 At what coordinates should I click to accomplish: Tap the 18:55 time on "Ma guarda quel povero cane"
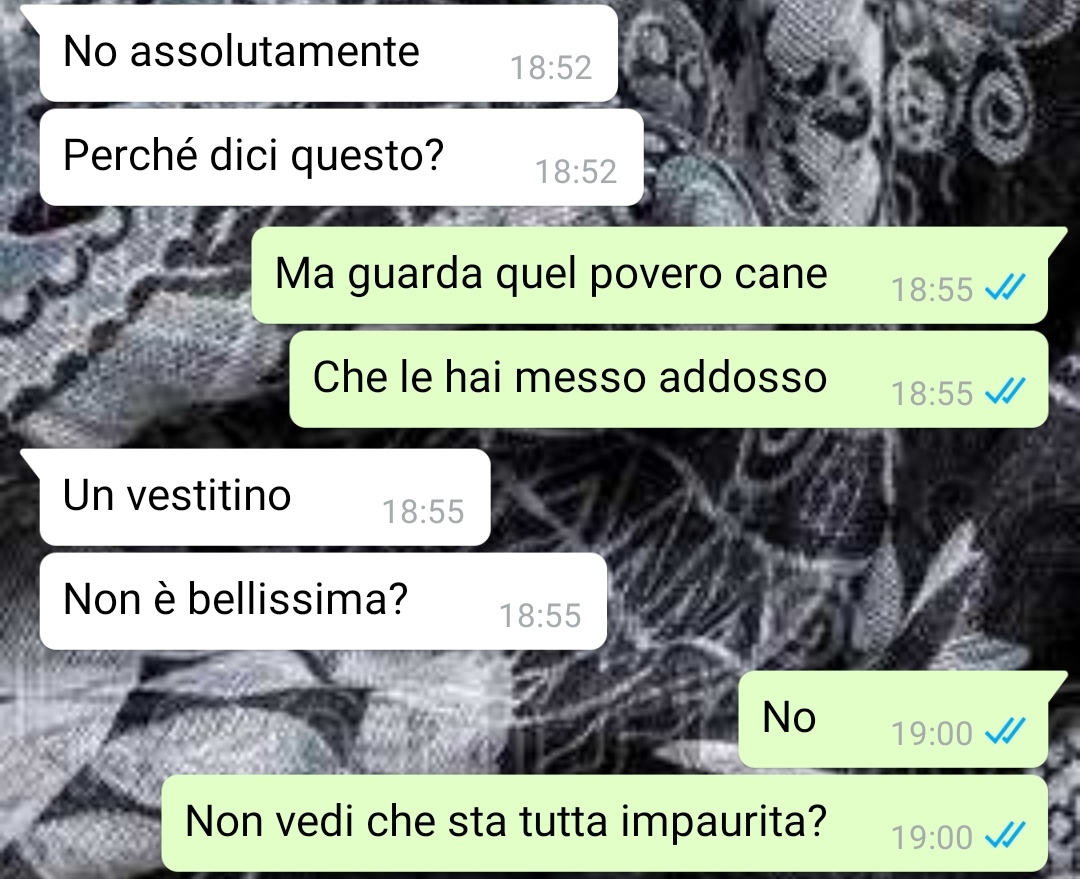(932, 289)
